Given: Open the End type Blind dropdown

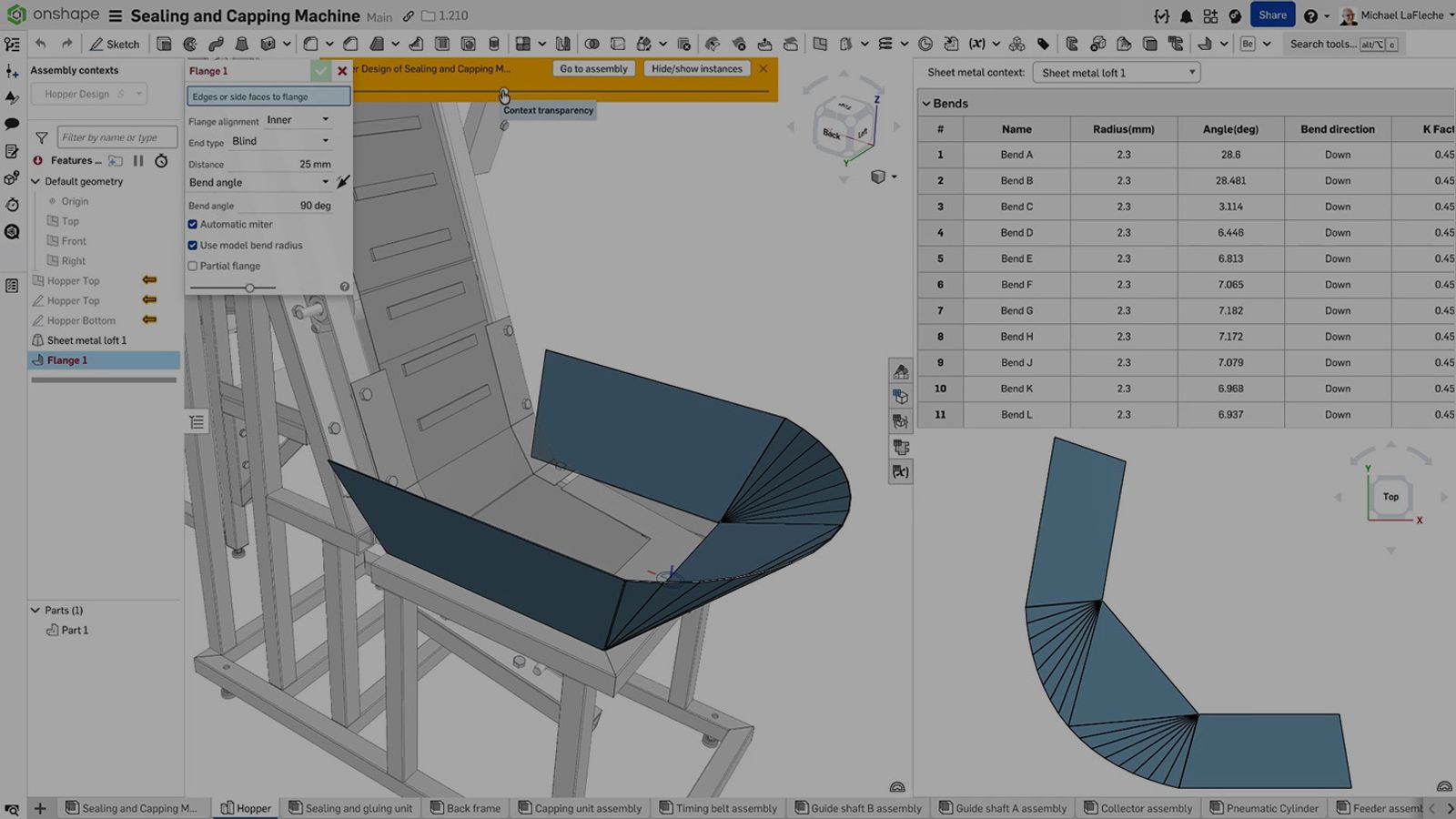Looking at the screenshot, I should tap(280, 141).
